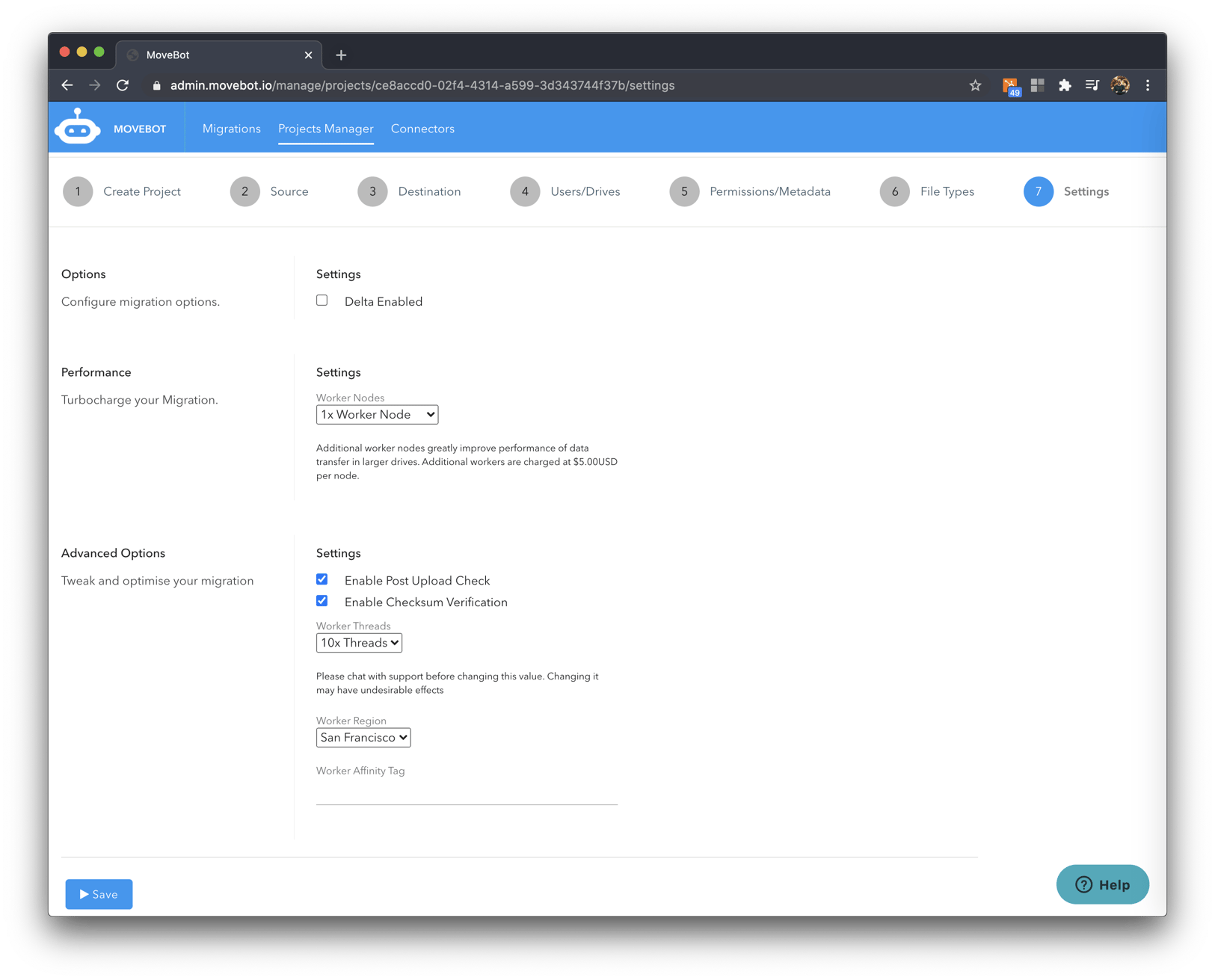This screenshot has height=980, width=1215.
Task: Click the MoveBot robot logo
Action: click(78, 126)
